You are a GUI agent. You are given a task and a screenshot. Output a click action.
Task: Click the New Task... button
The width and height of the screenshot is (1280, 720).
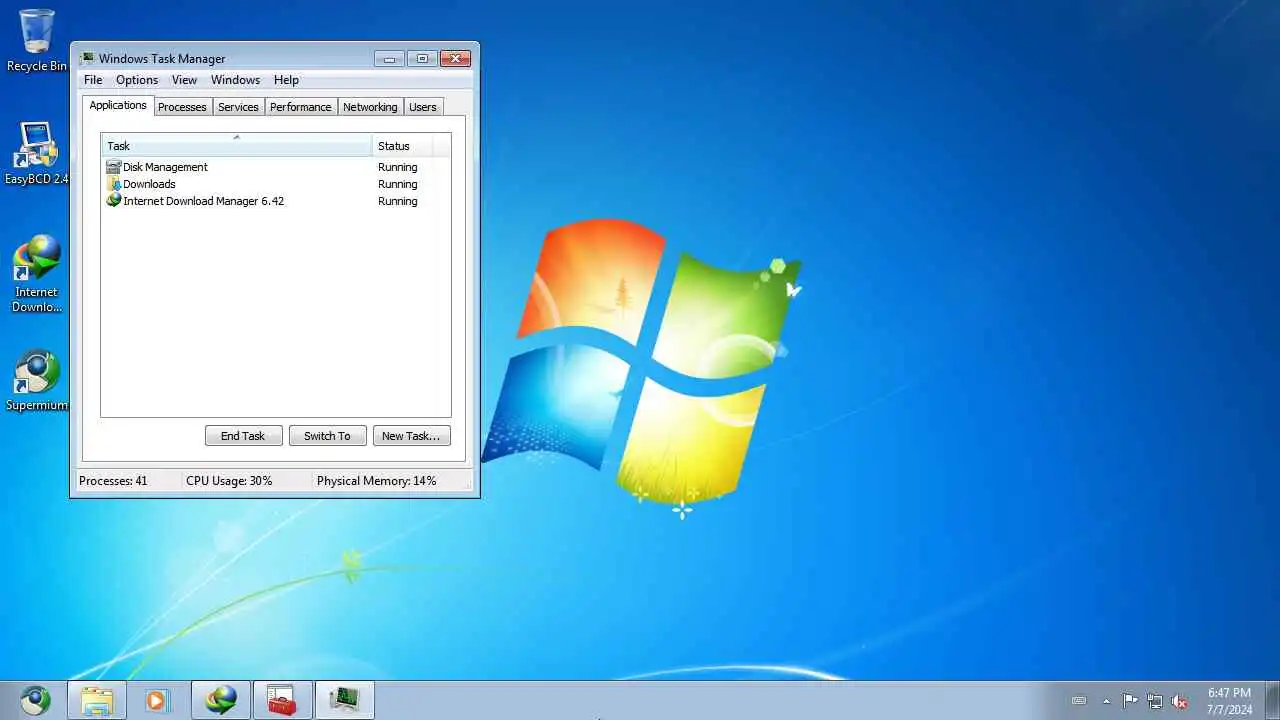click(x=411, y=436)
